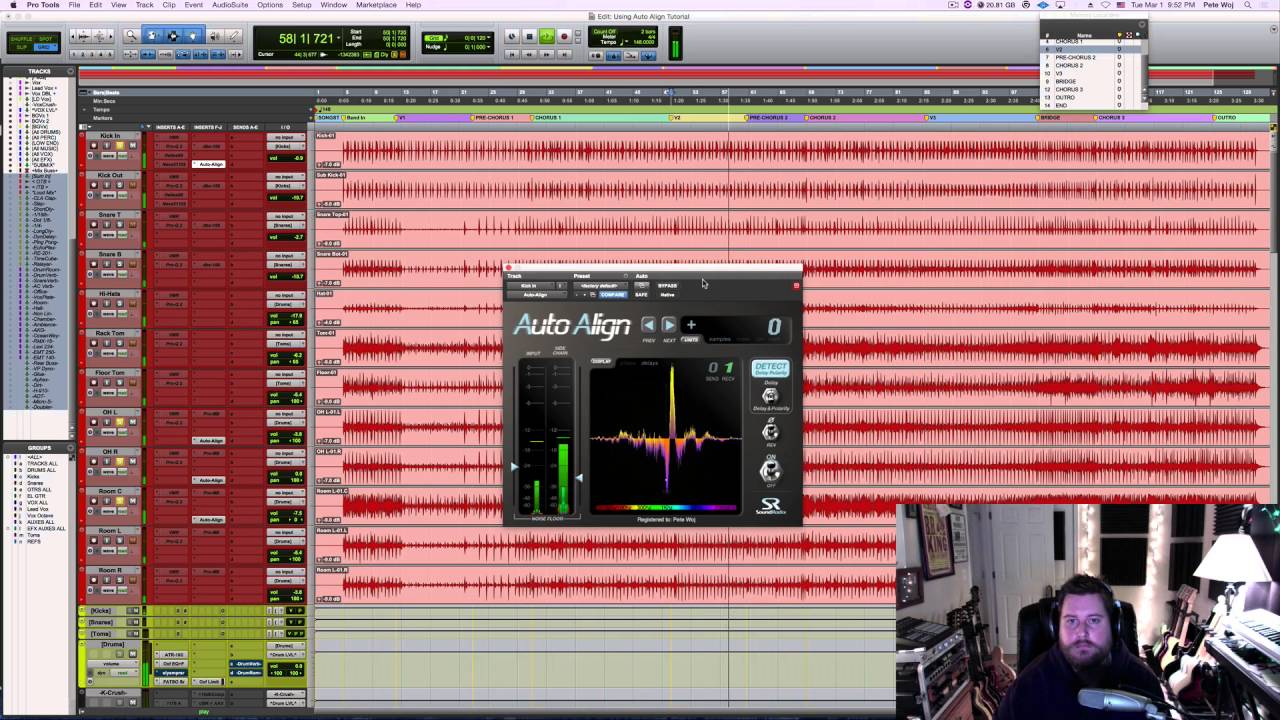Open the factory default preset dropdown
Screen dimensions: 1280x720
600,286
